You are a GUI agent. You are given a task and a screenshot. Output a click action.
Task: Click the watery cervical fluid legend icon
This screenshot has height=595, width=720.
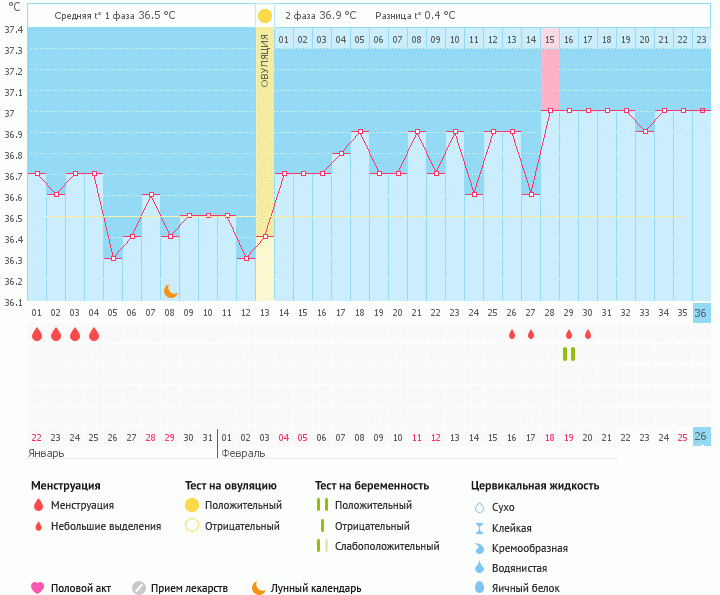(479, 568)
